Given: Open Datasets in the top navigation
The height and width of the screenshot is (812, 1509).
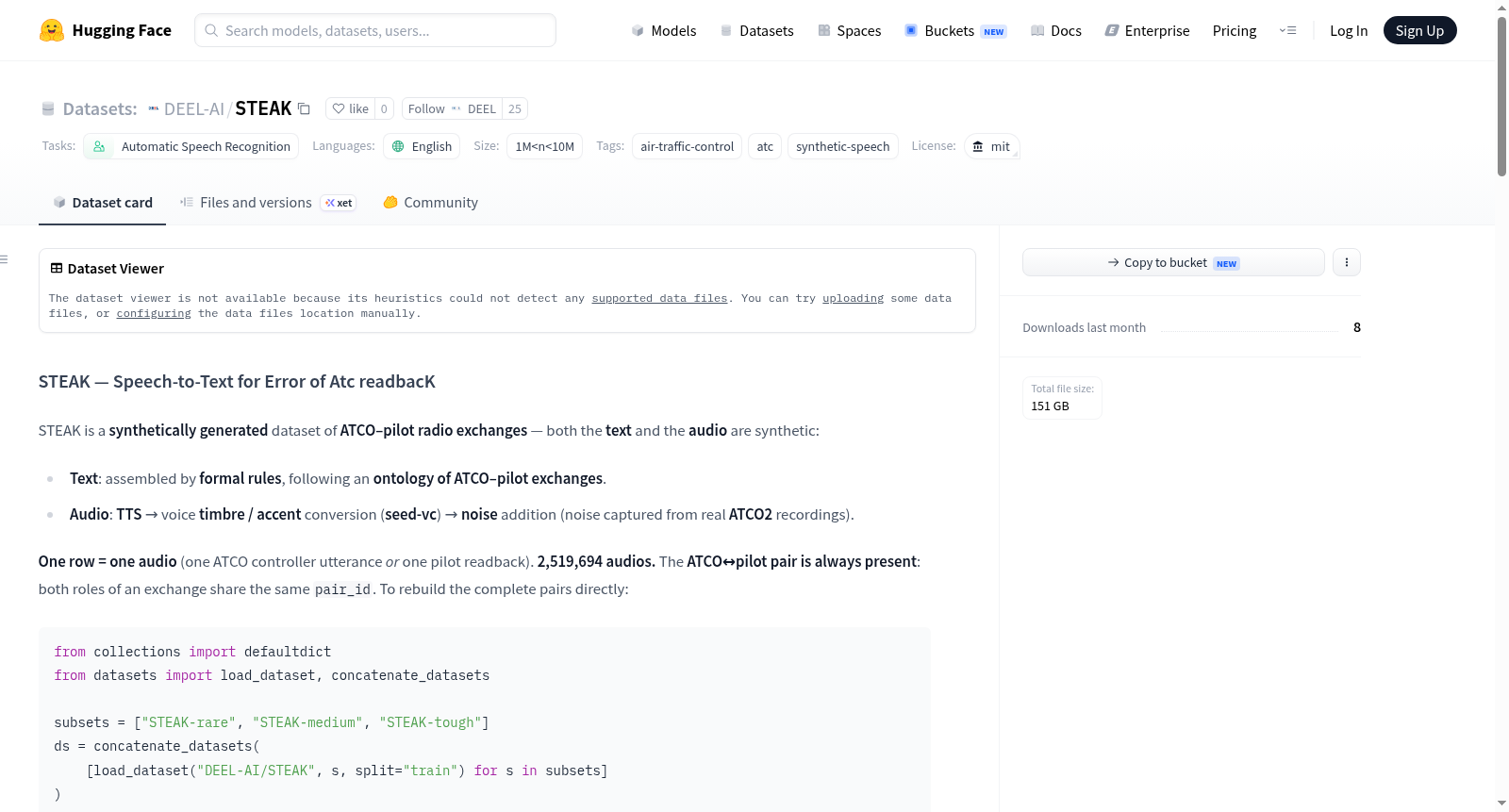Looking at the screenshot, I should click(756, 30).
